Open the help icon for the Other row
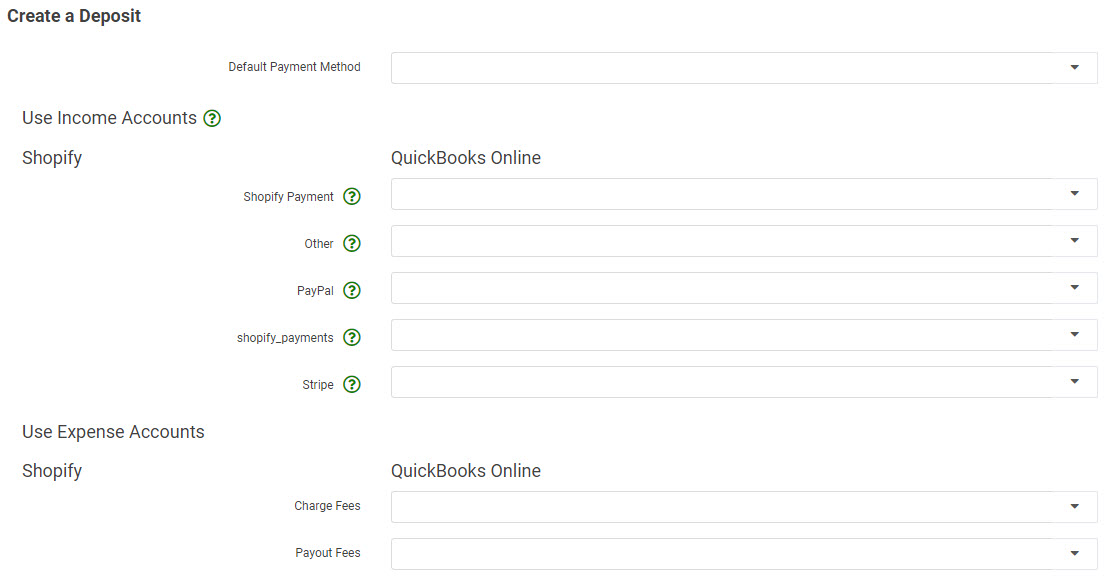Screen dimensions: 1107x580 pos(352,244)
